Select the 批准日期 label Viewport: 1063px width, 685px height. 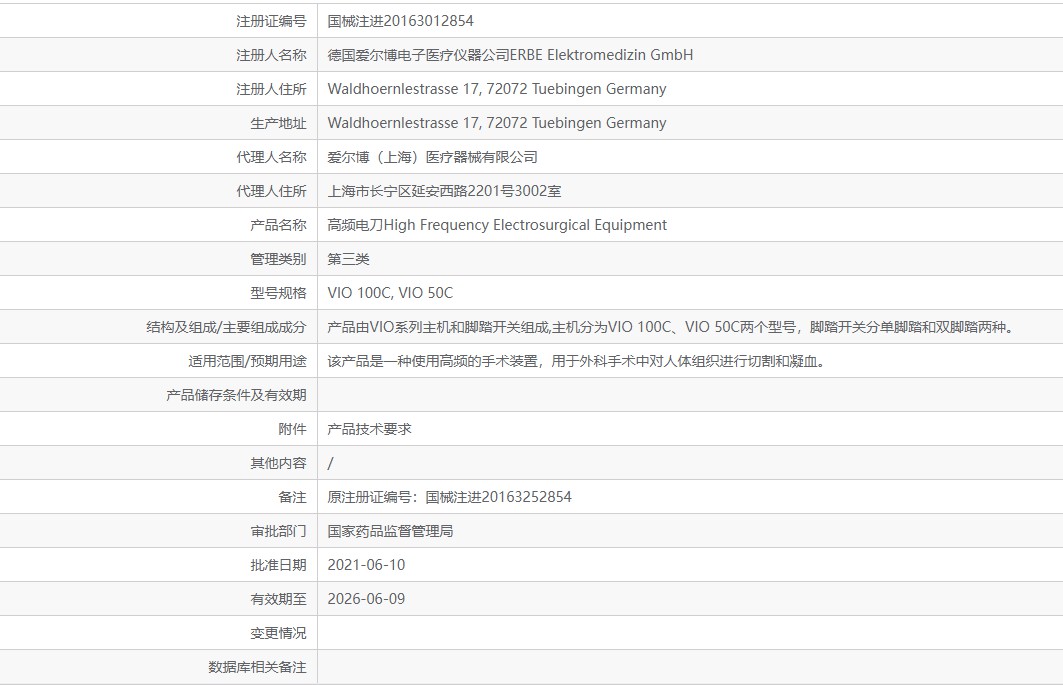point(278,565)
